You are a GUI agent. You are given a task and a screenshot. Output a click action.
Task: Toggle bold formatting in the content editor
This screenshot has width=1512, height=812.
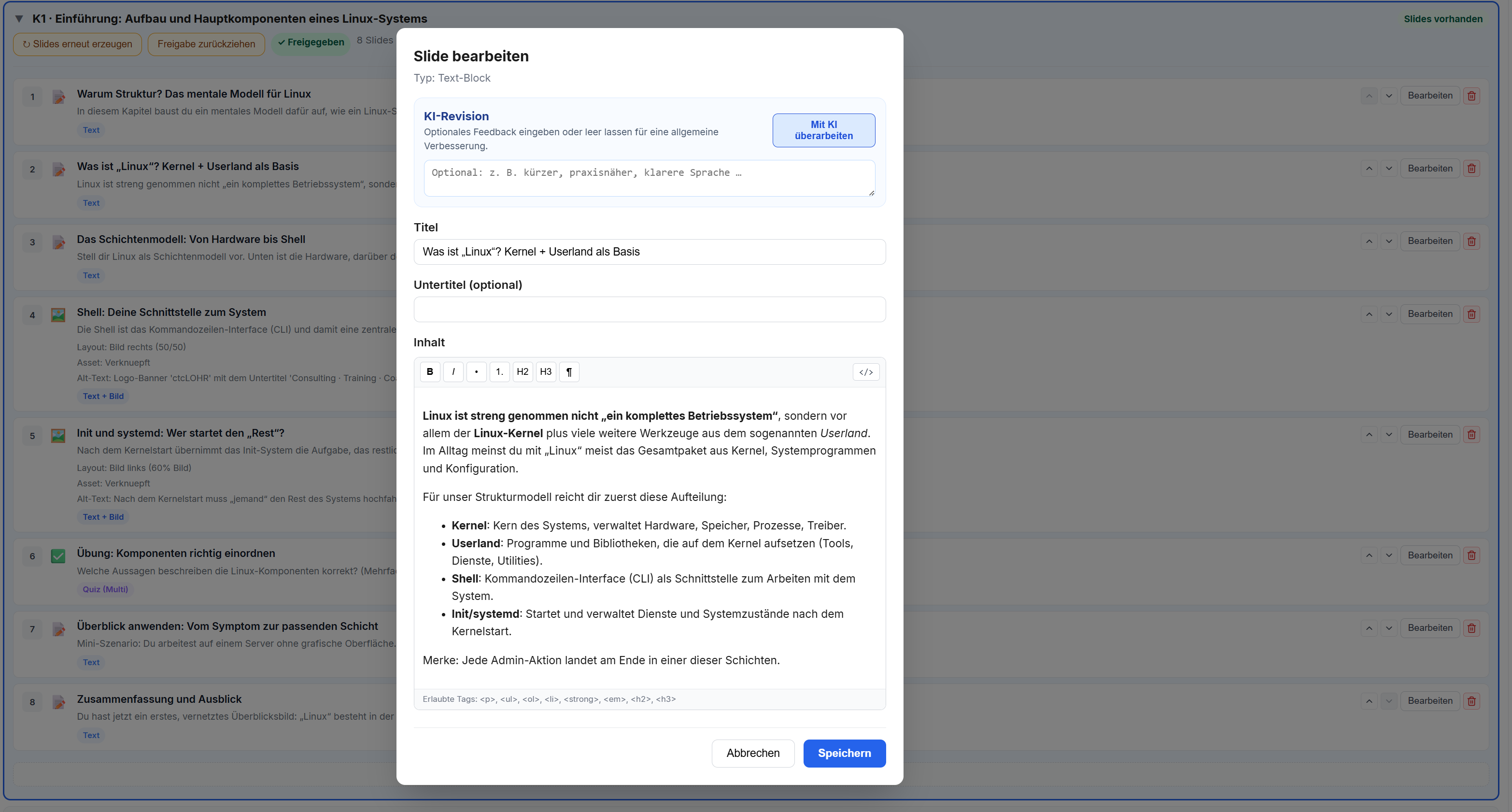(x=430, y=371)
